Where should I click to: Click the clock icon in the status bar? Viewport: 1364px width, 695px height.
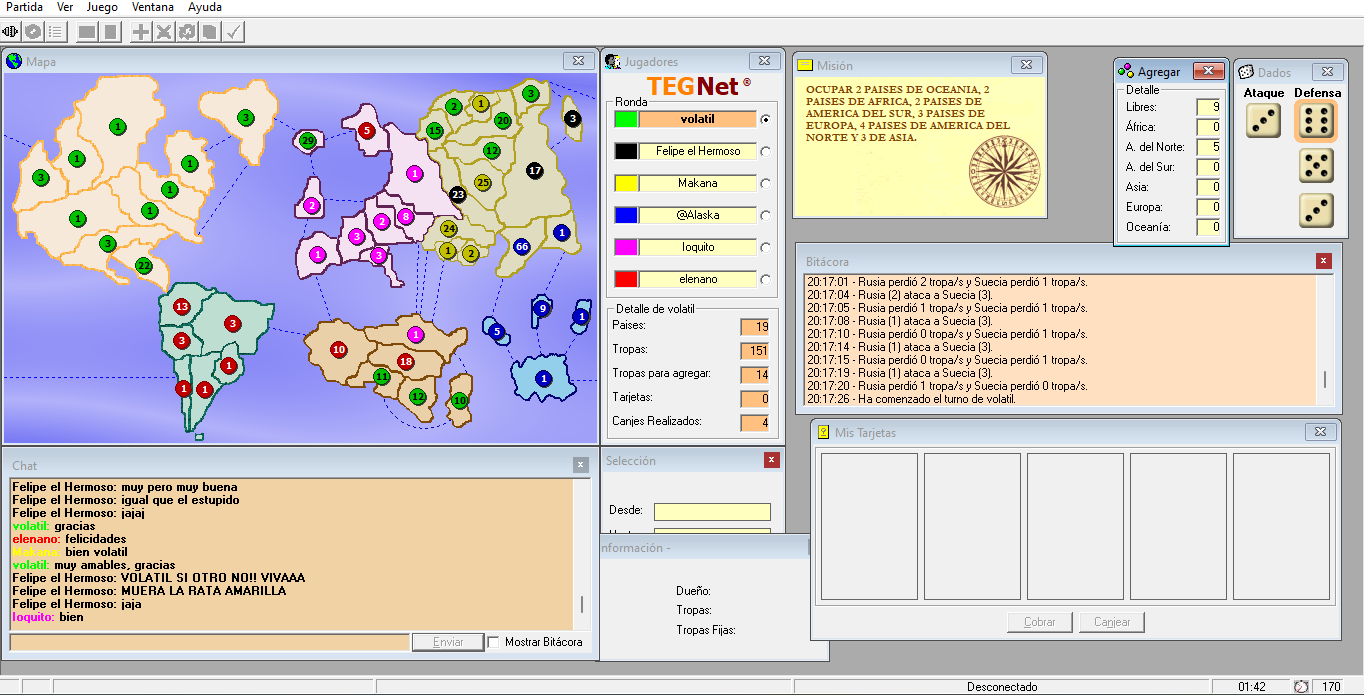(x=1301, y=687)
